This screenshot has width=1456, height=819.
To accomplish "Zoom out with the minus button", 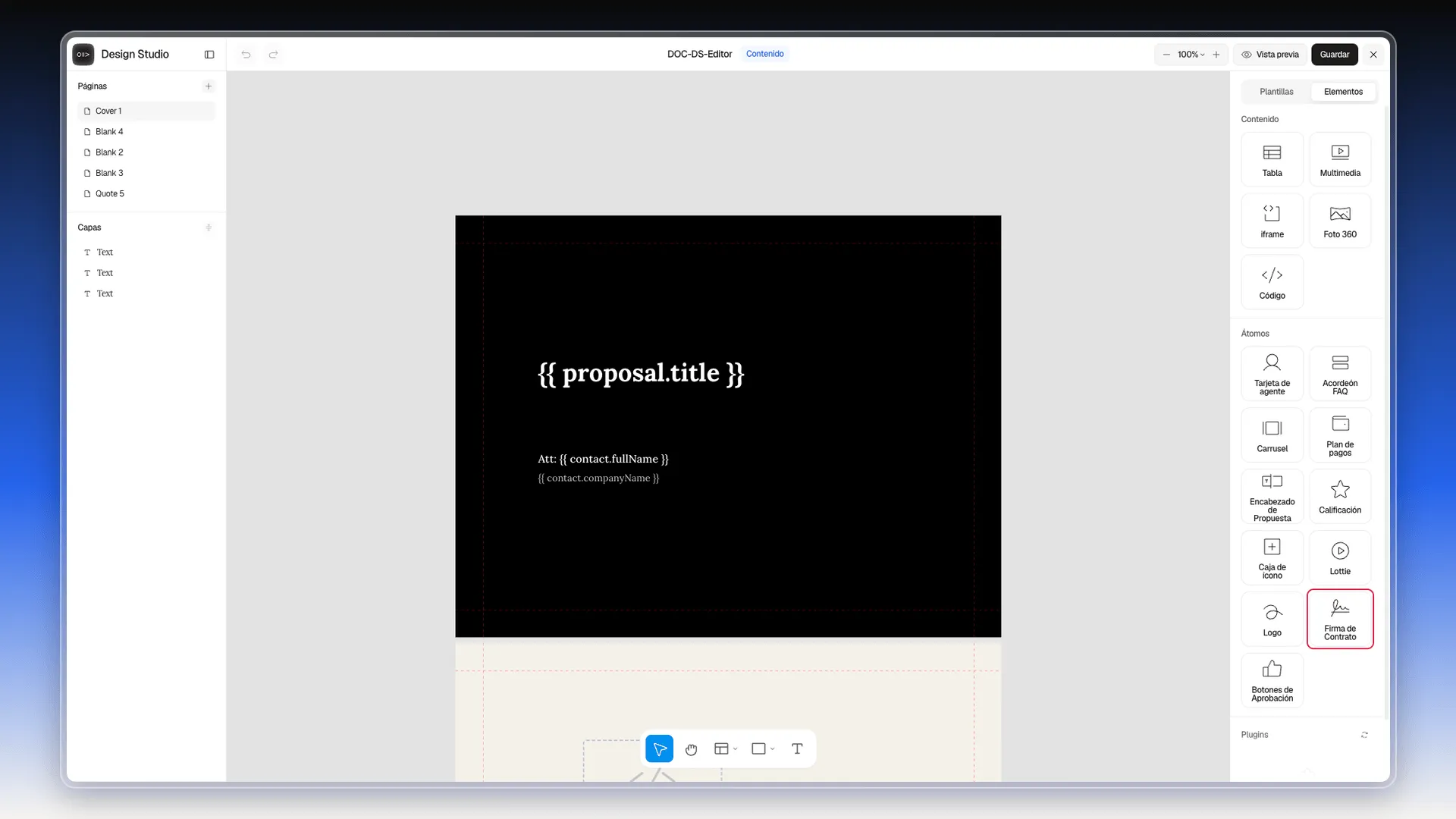I will pyautogui.click(x=1166, y=55).
